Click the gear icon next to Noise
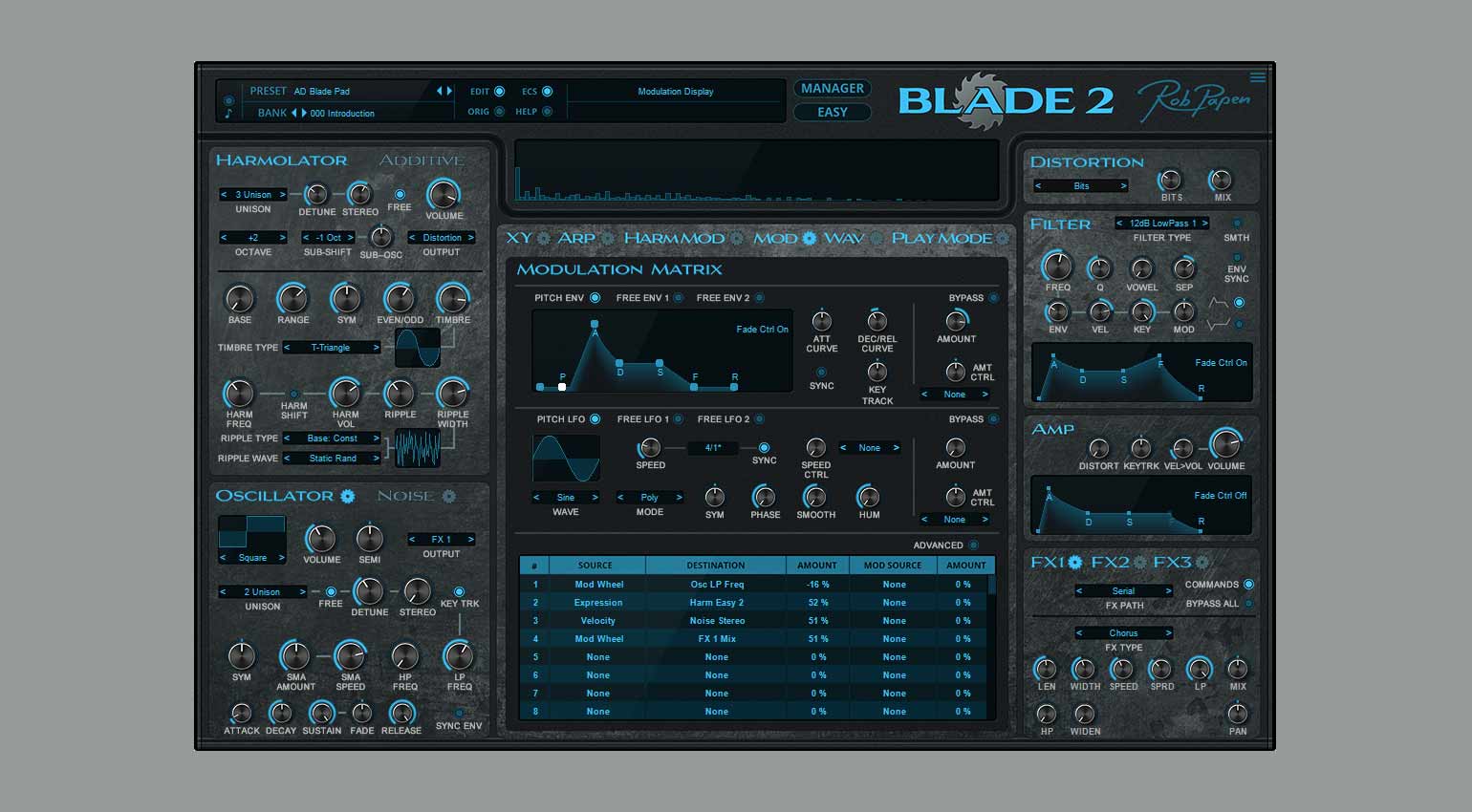The image size is (1472, 812). point(448,496)
